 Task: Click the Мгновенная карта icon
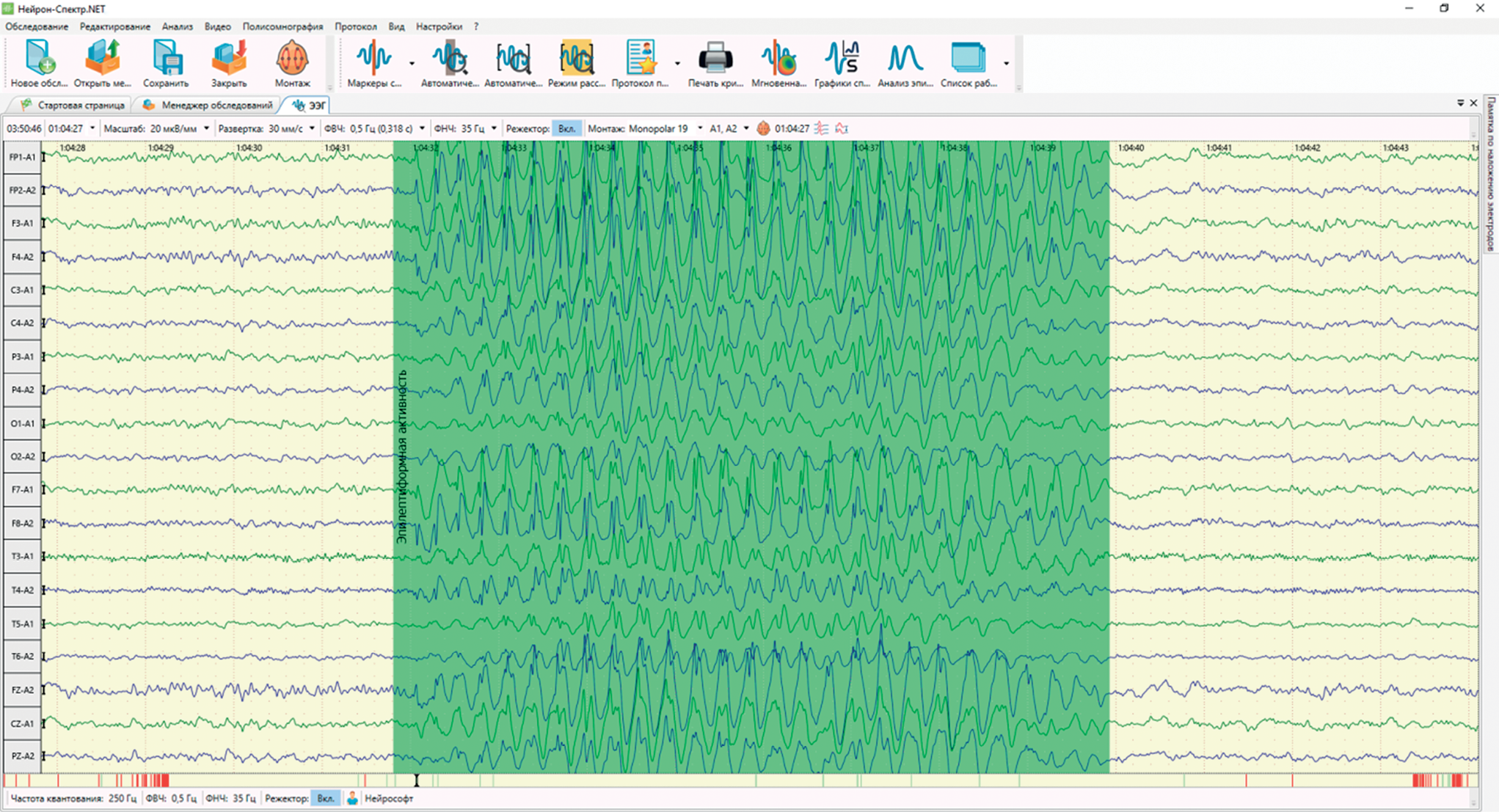[x=778, y=58]
